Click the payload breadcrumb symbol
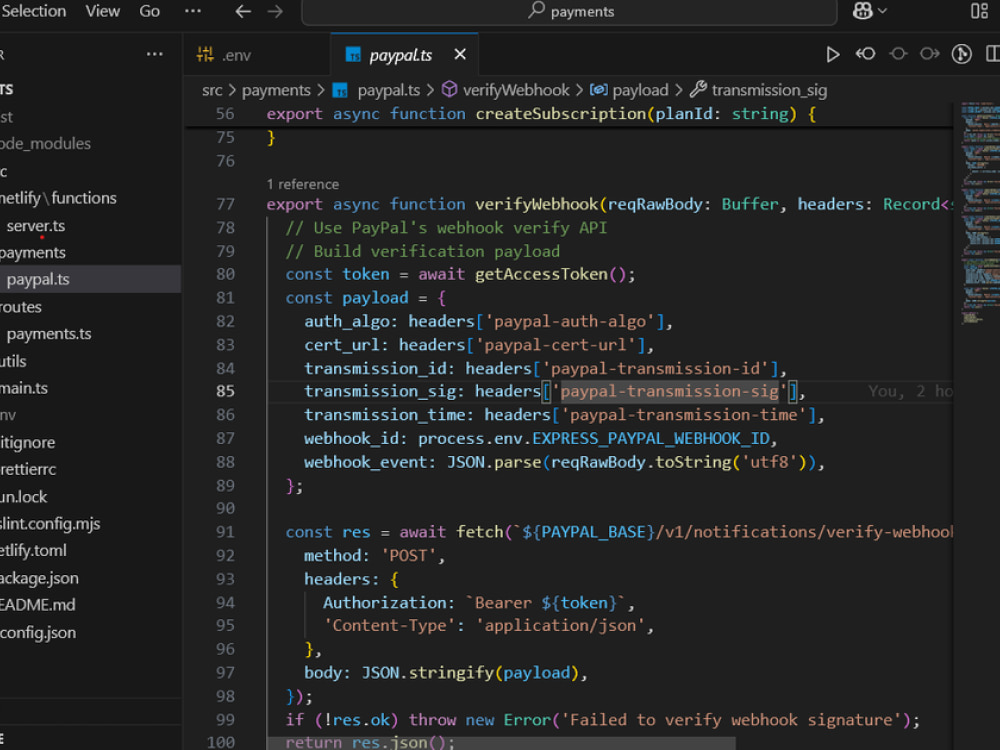Image resolution: width=1000 pixels, height=750 pixels. [640, 90]
